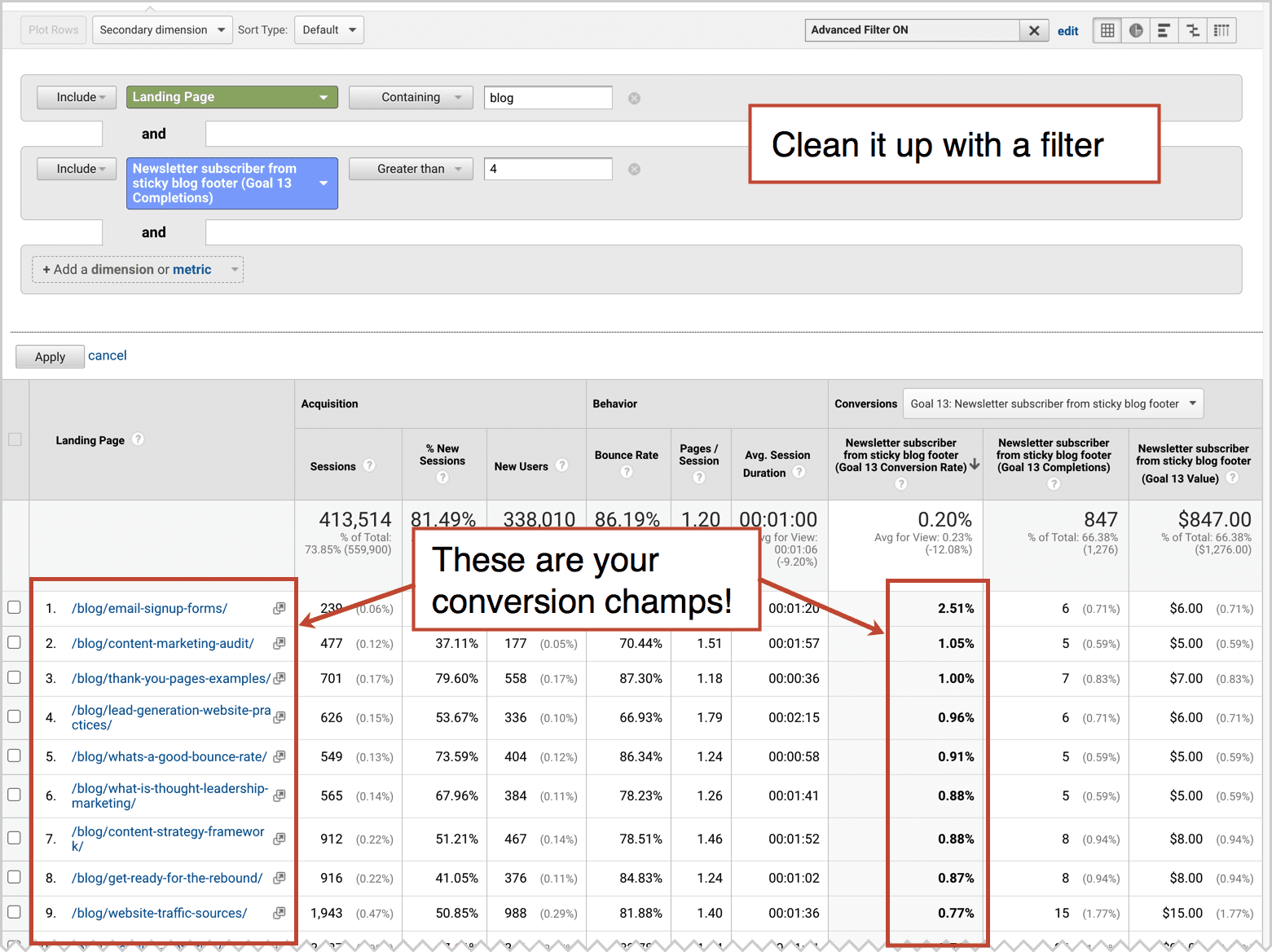Open Add a dimension or metric dropdown
Image resolution: width=1272 pixels, height=952 pixels.
pyautogui.click(x=138, y=270)
